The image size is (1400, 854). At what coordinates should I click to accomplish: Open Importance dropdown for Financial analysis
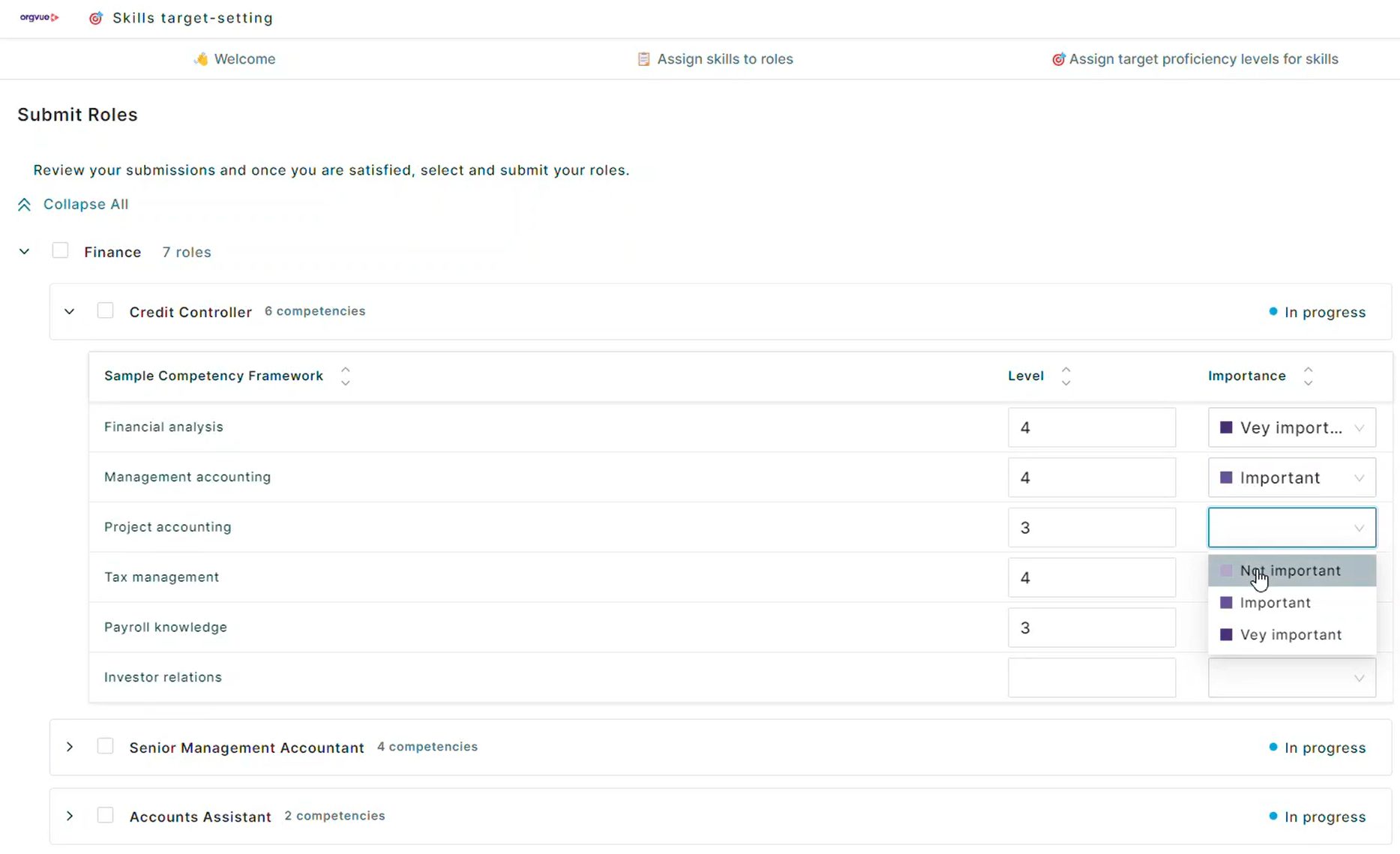(x=1291, y=427)
